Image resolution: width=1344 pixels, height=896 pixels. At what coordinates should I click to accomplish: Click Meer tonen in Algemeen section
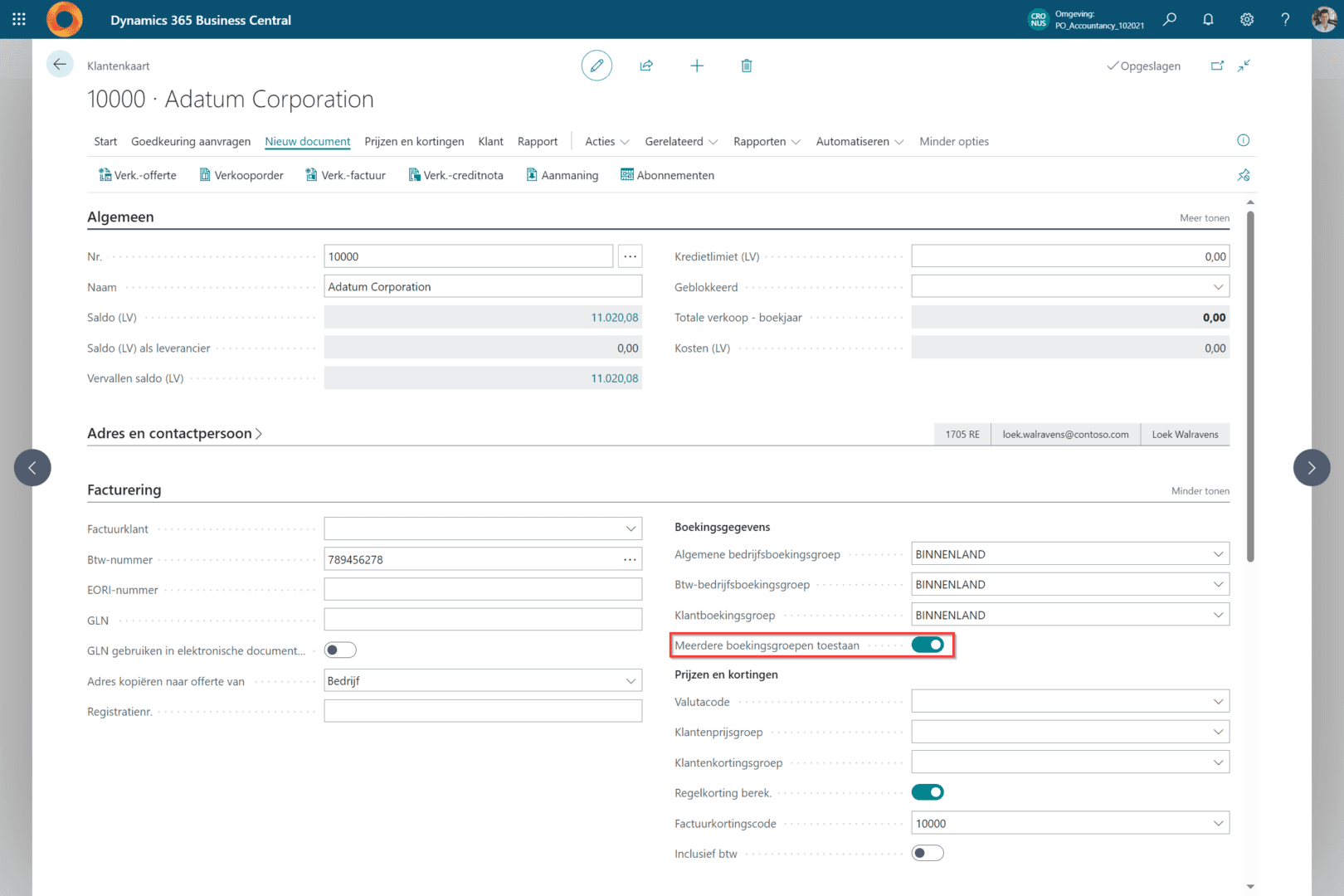(1204, 218)
